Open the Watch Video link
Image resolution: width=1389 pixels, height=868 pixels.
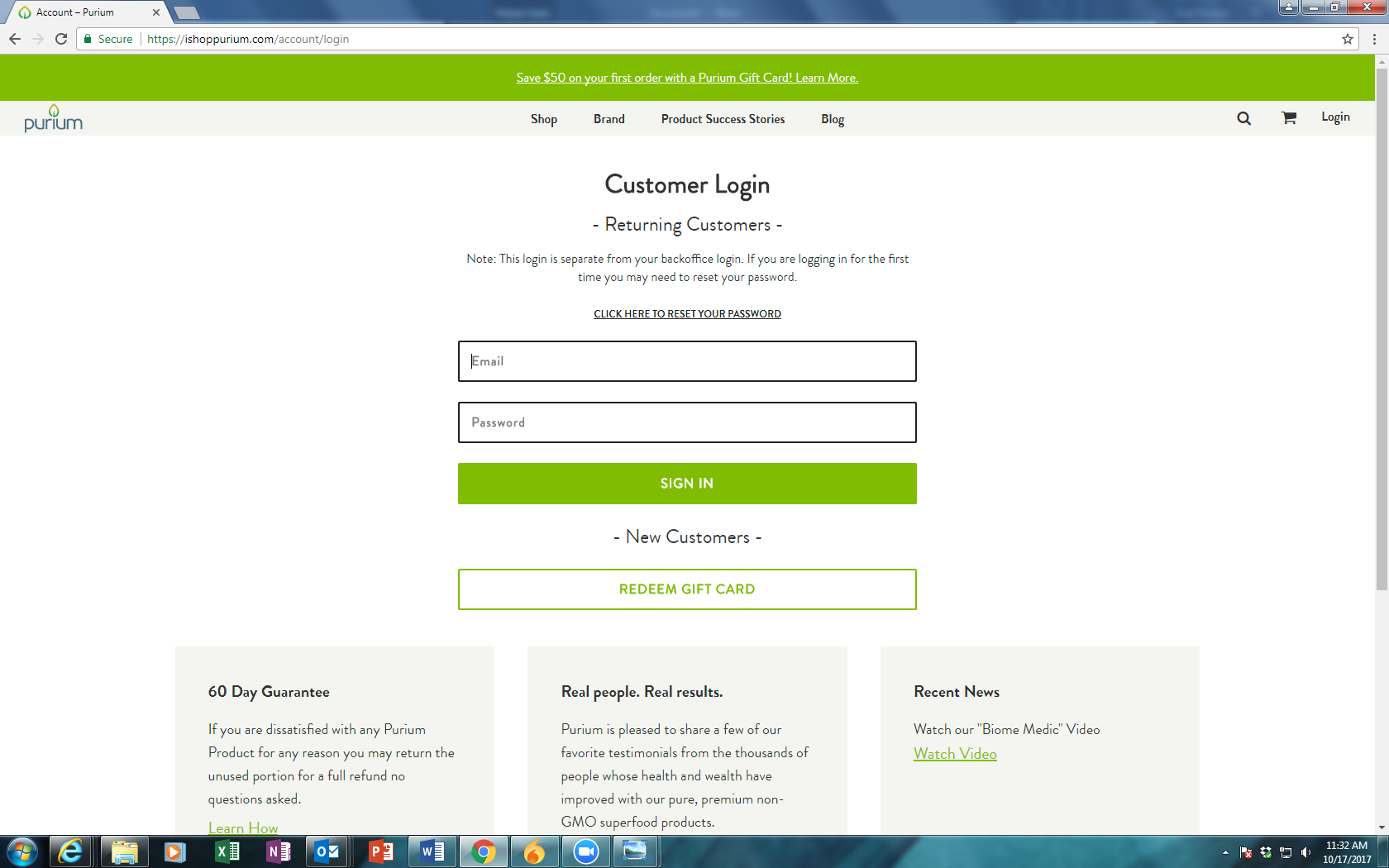[x=955, y=754]
